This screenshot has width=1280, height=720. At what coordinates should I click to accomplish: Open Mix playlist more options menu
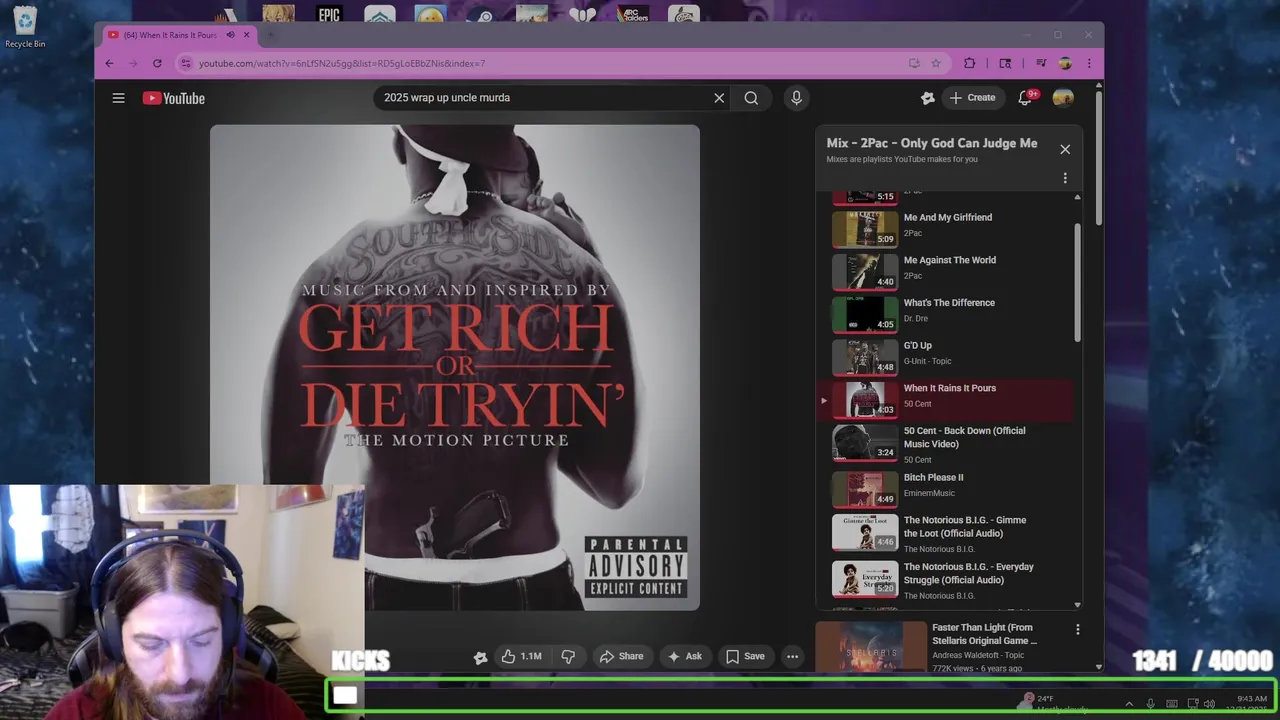tap(1065, 178)
